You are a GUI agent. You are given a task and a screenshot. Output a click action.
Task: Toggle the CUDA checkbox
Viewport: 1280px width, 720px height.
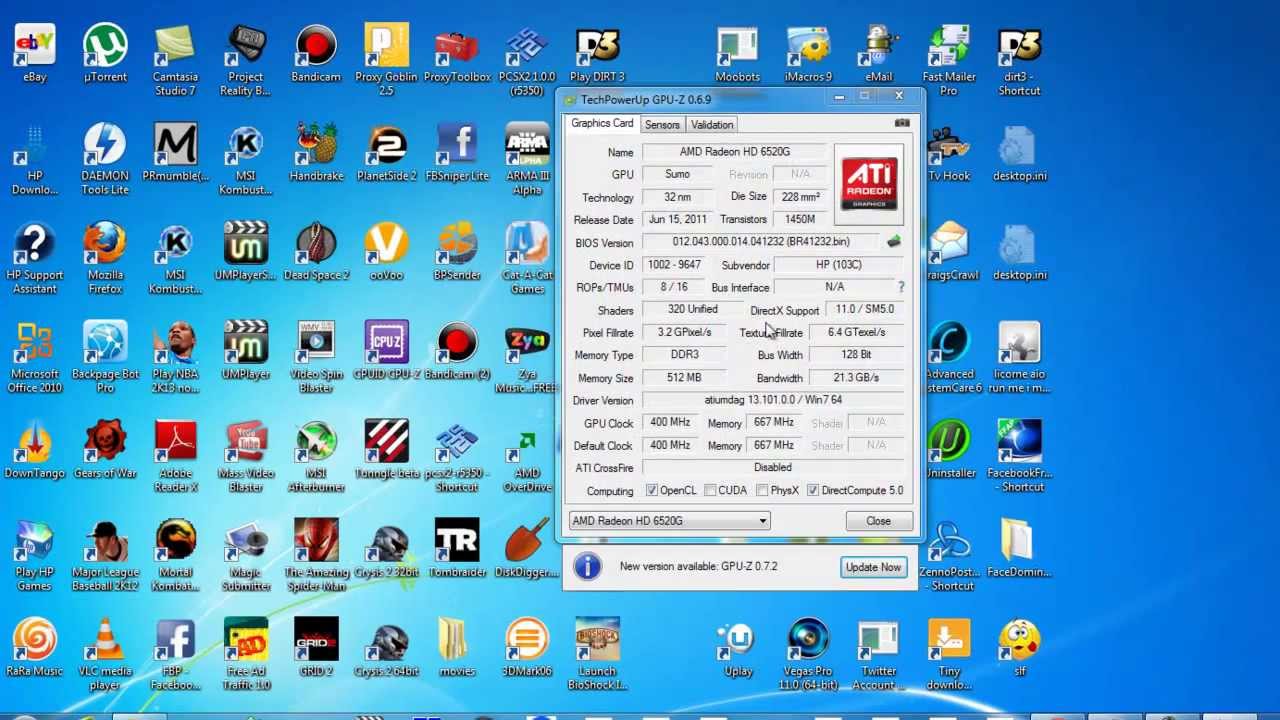pyautogui.click(x=710, y=490)
